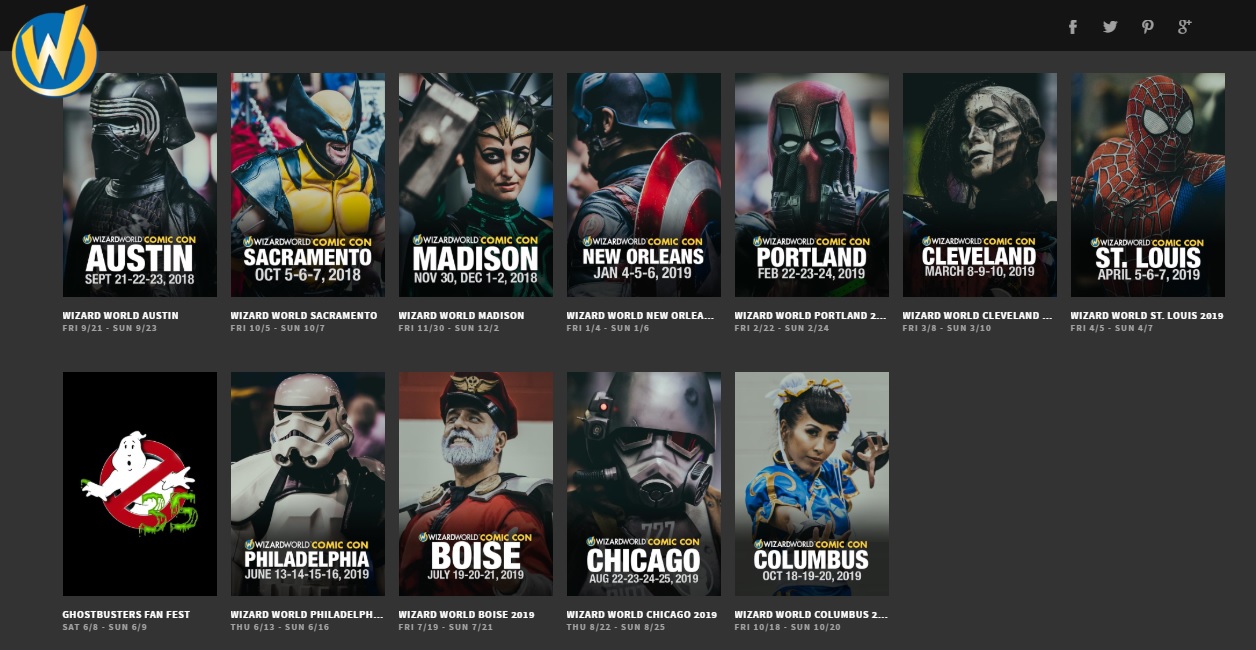Open the Portland Comic Con poster
The image size is (1256, 650).
pyautogui.click(x=812, y=185)
